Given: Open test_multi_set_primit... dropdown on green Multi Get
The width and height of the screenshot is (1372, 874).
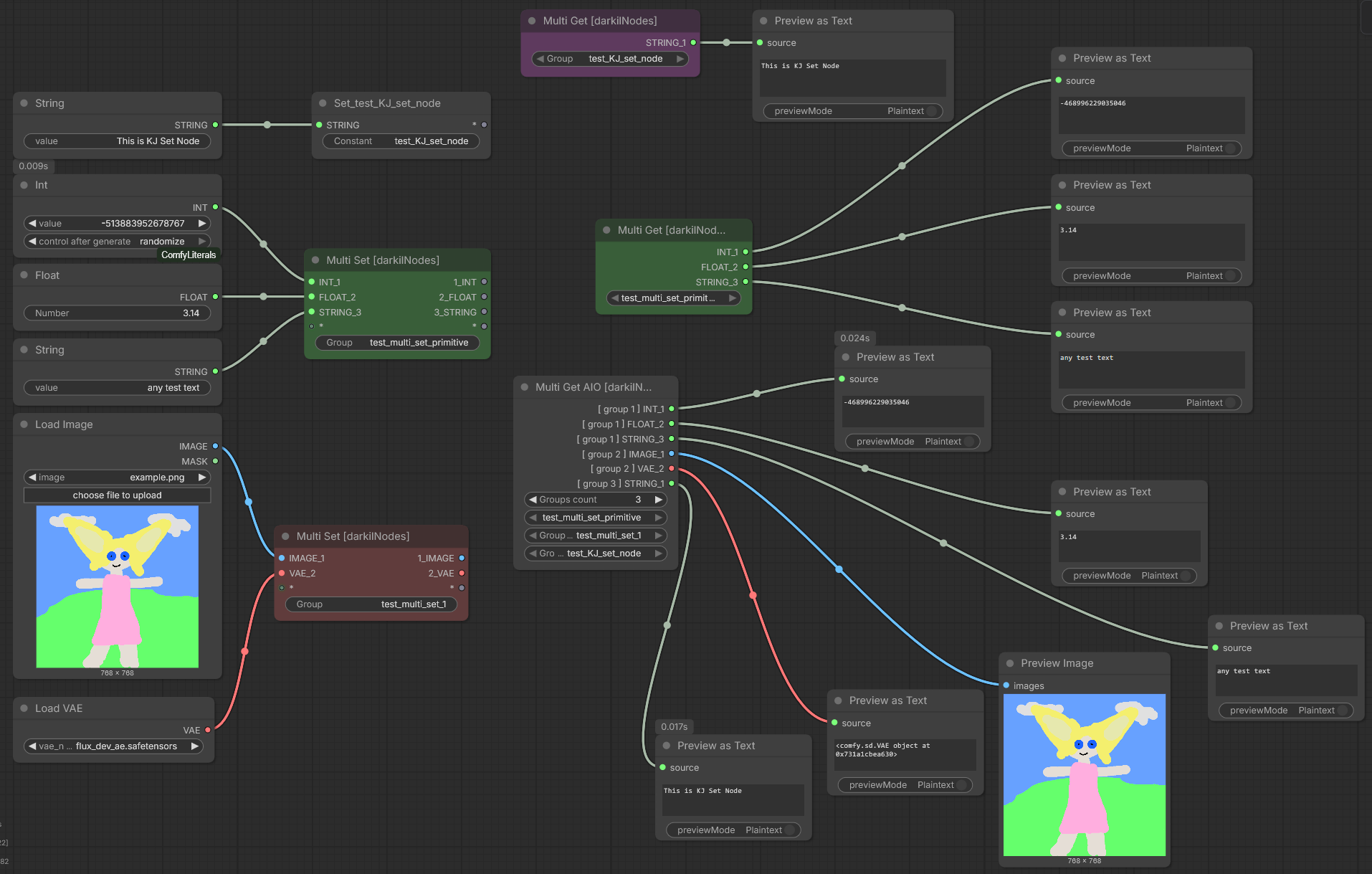Looking at the screenshot, I should coord(674,298).
